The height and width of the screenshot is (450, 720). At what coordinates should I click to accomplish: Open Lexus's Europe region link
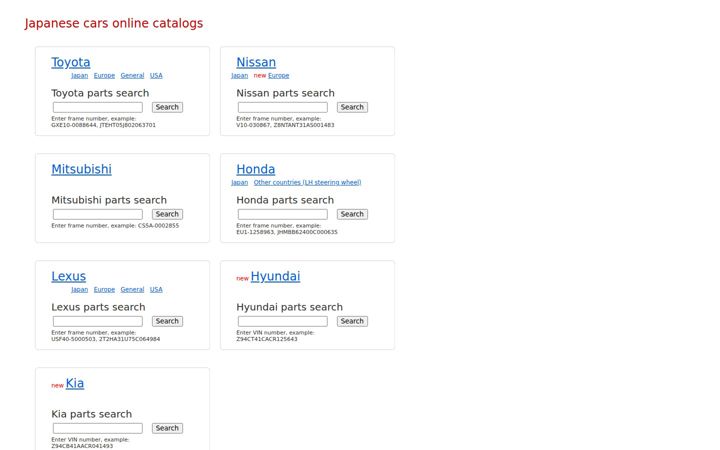pyautogui.click(x=104, y=289)
